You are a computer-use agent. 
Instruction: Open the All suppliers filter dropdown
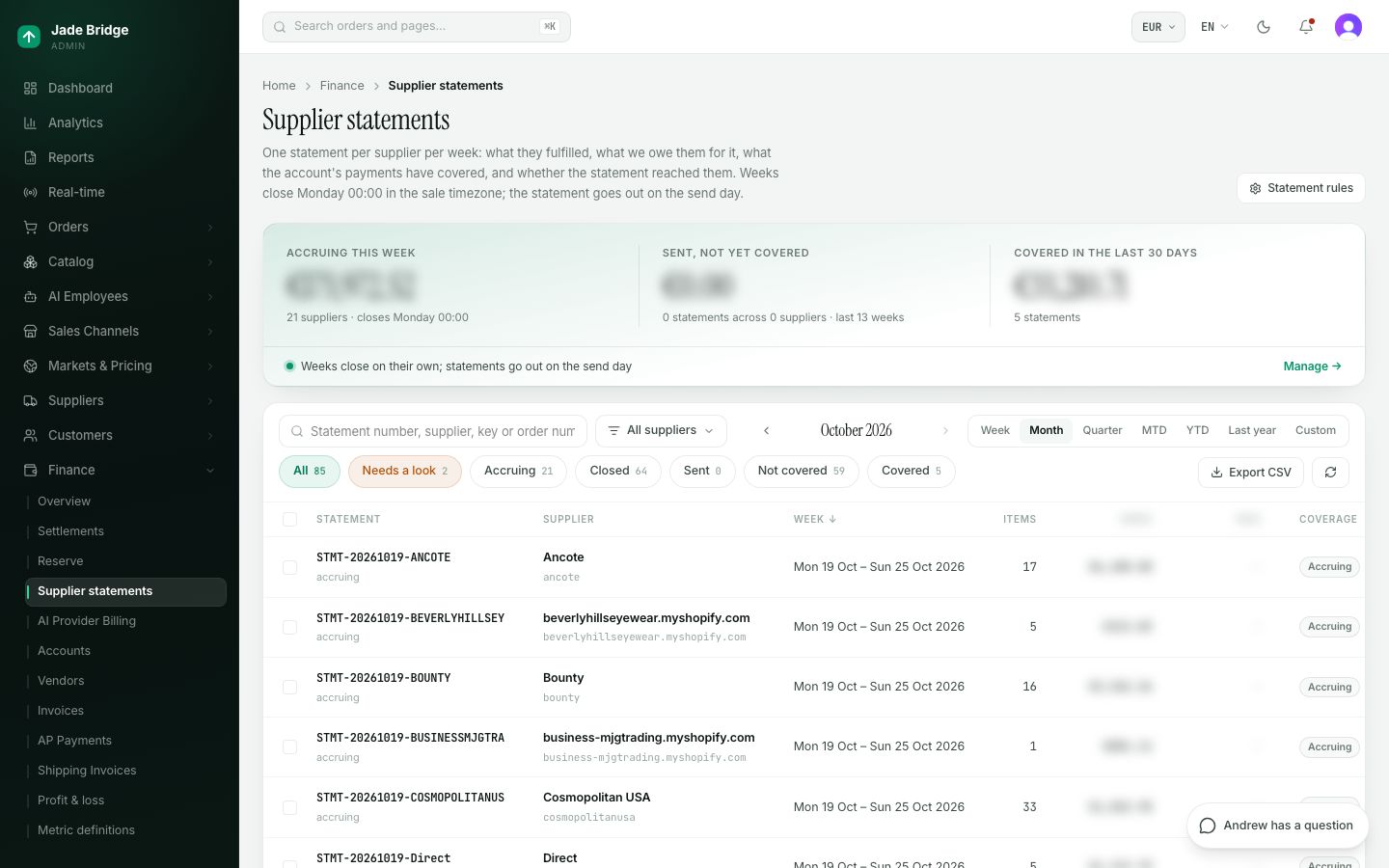pyautogui.click(x=661, y=431)
